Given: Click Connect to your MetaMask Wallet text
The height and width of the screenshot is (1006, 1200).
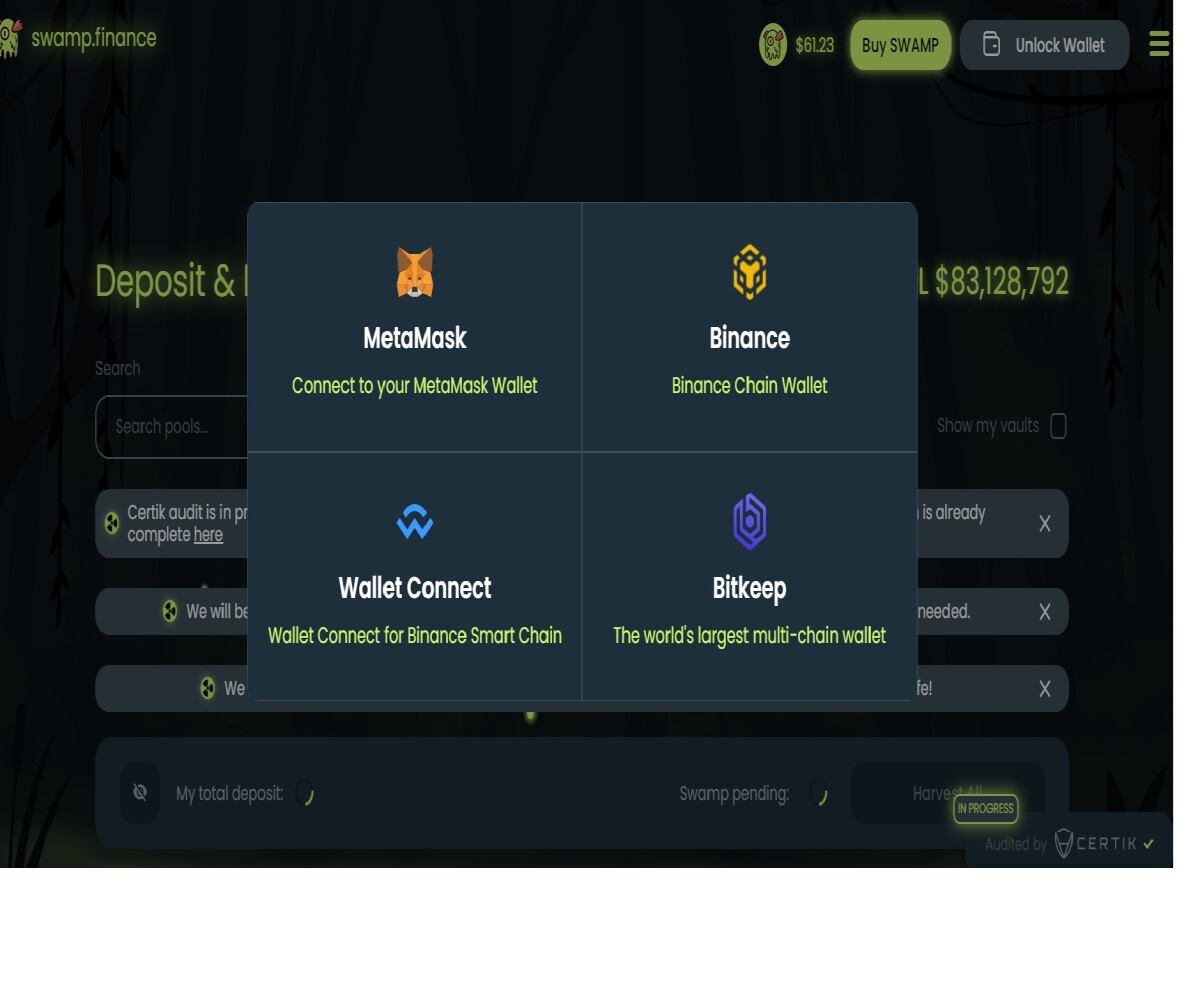Looking at the screenshot, I should click(415, 385).
